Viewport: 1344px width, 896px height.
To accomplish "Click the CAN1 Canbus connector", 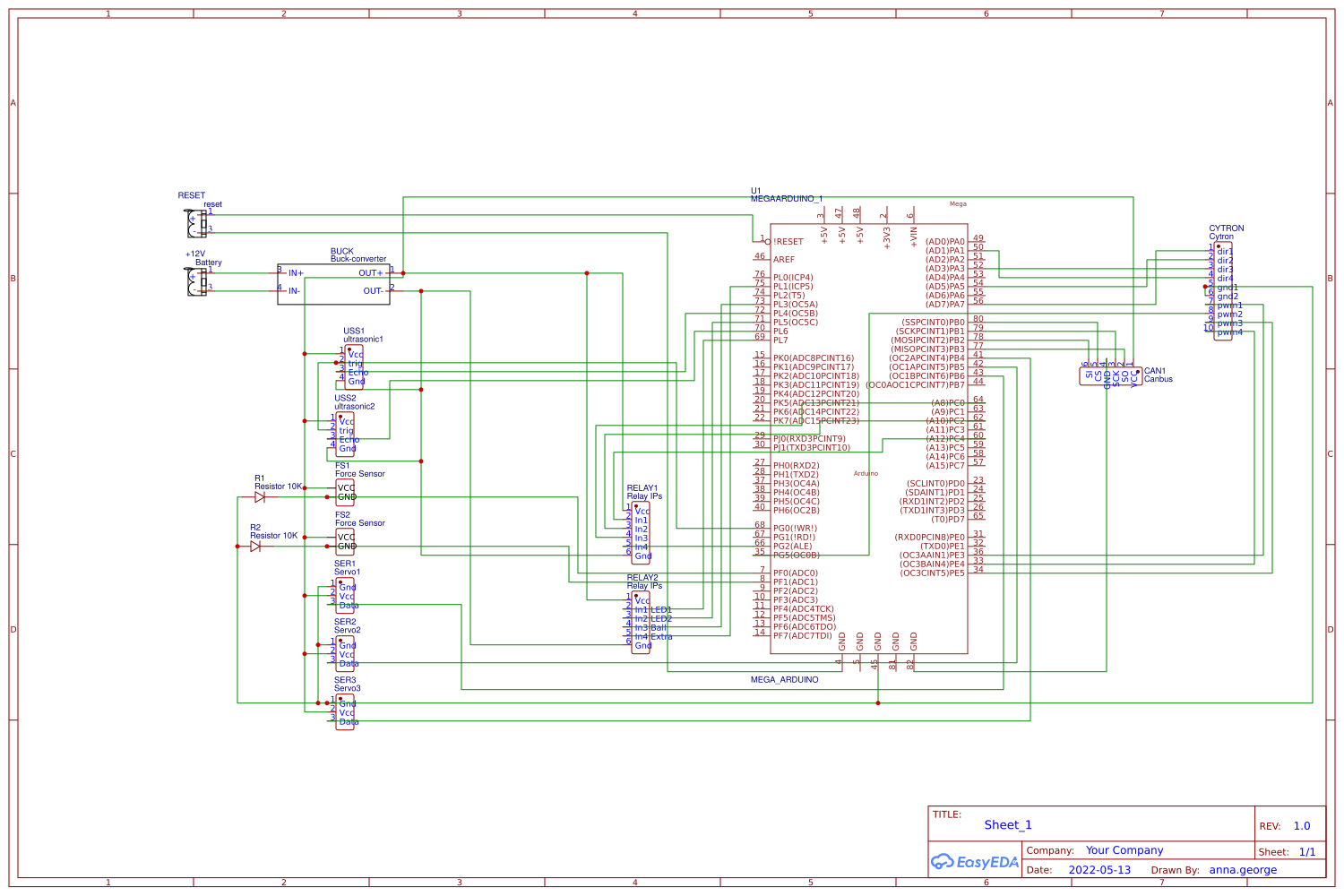I will coord(1111,376).
